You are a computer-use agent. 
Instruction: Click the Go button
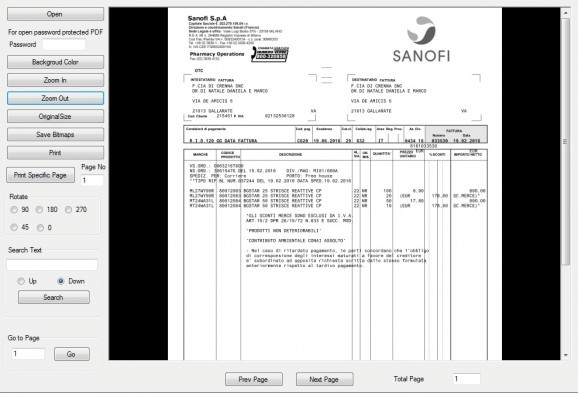72,354
